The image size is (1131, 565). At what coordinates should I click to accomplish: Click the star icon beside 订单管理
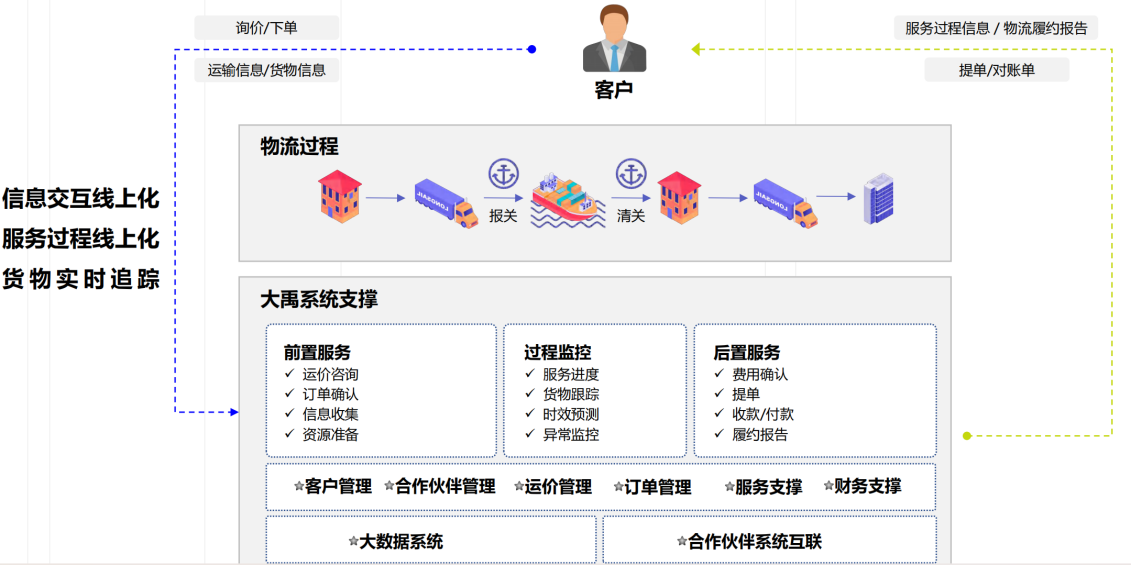[618, 487]
